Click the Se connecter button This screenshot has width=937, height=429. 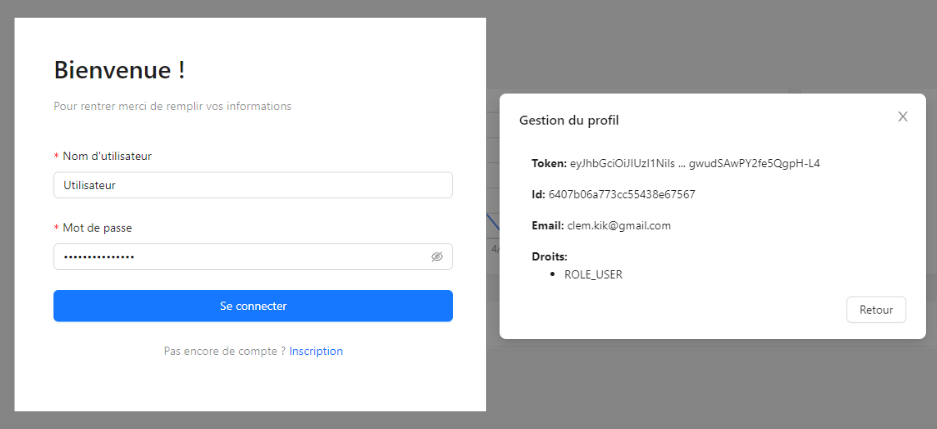tap(253, 306)
